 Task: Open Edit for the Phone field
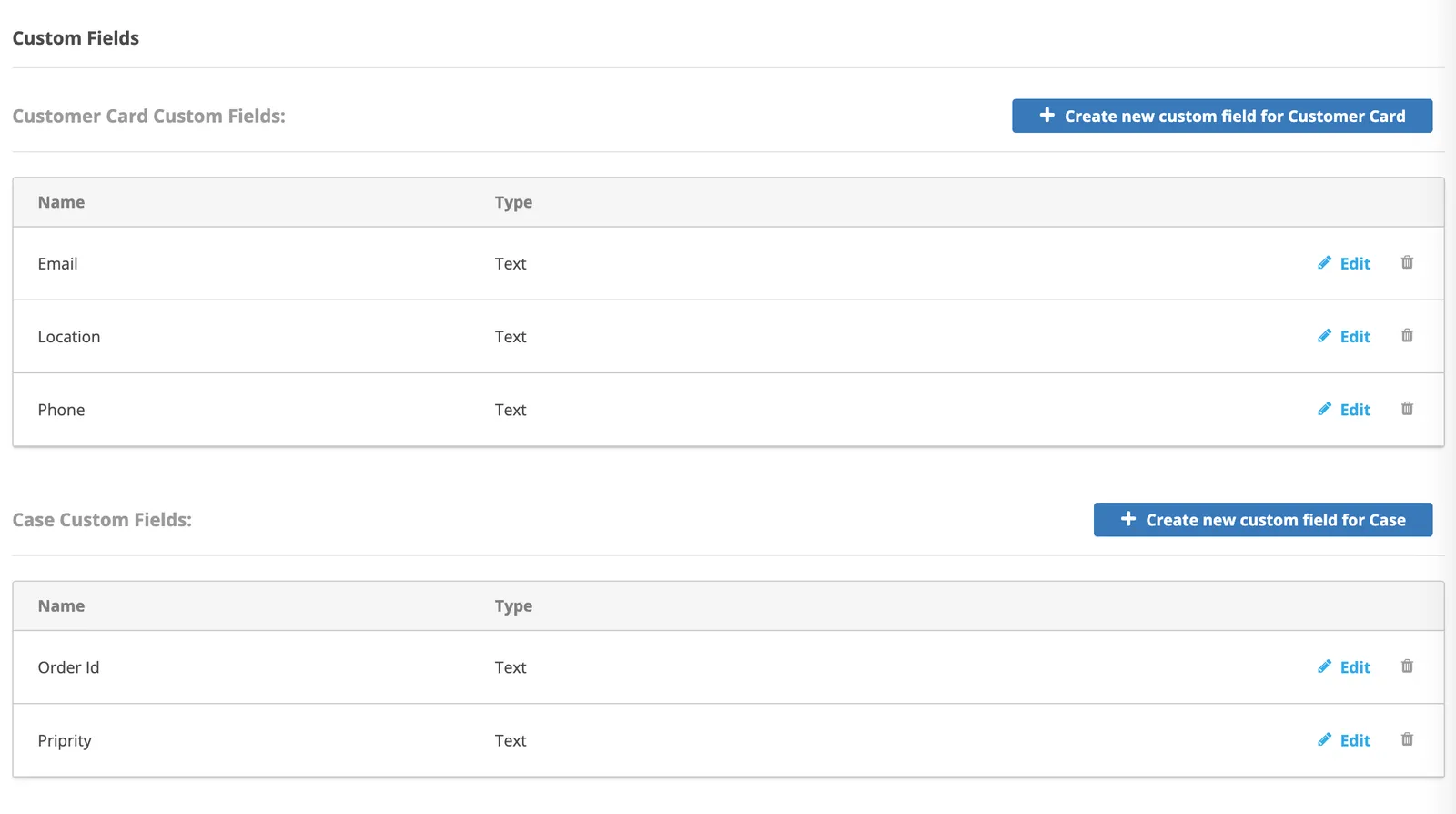[1344, 409]
